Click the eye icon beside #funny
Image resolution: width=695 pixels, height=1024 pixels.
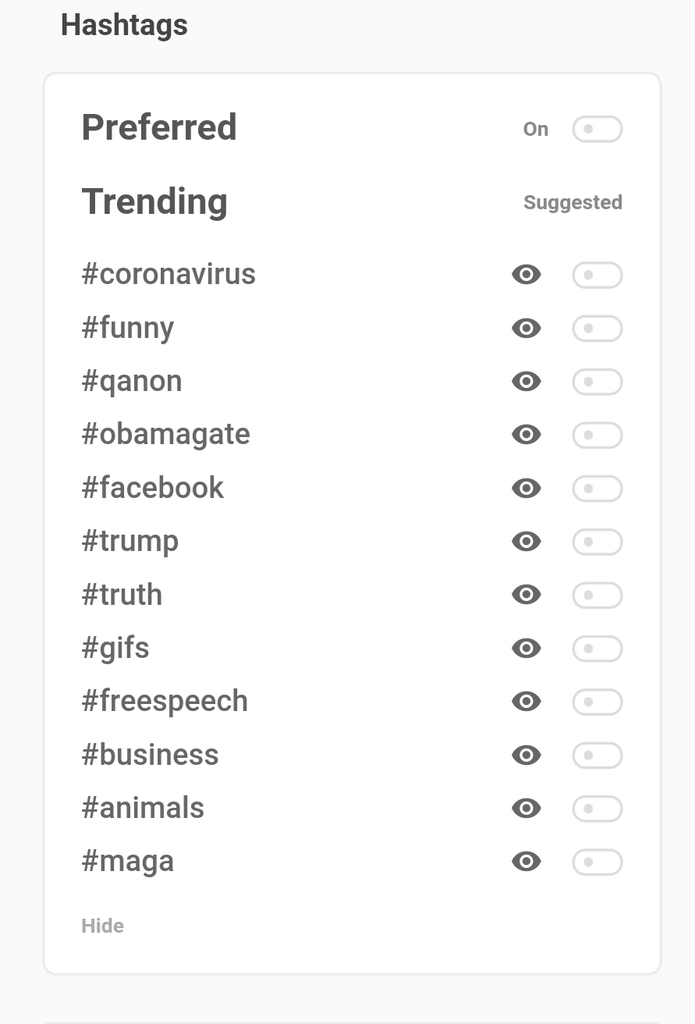coord(526,328)
